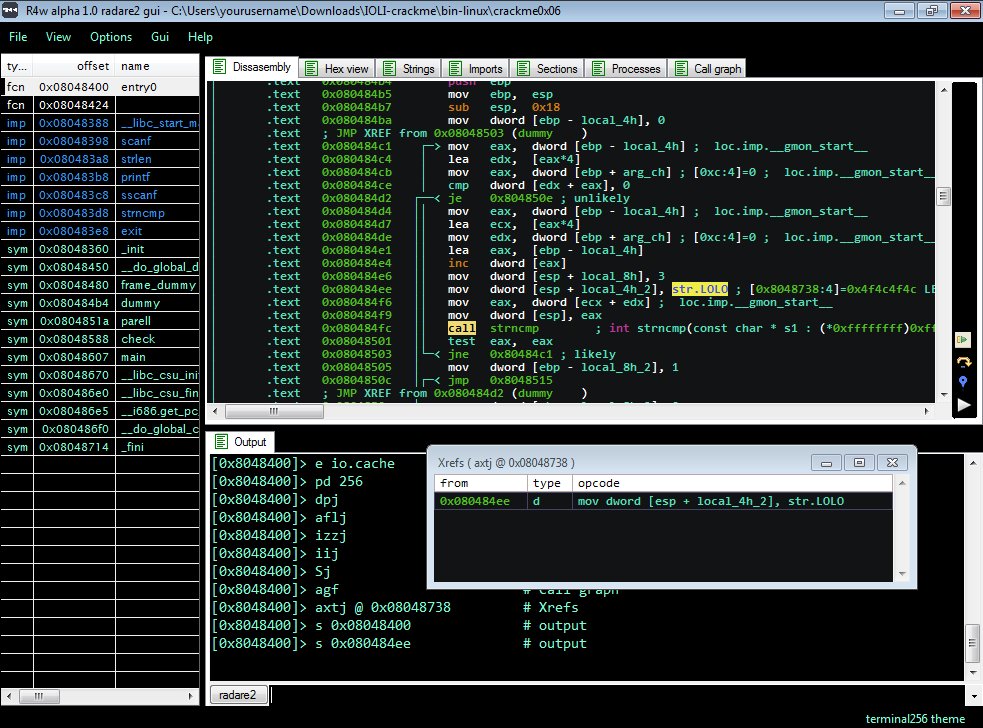The height and width of the screenshot is (728, 983).
Task: Switch to the Imports tab
Action: (477, 68)
